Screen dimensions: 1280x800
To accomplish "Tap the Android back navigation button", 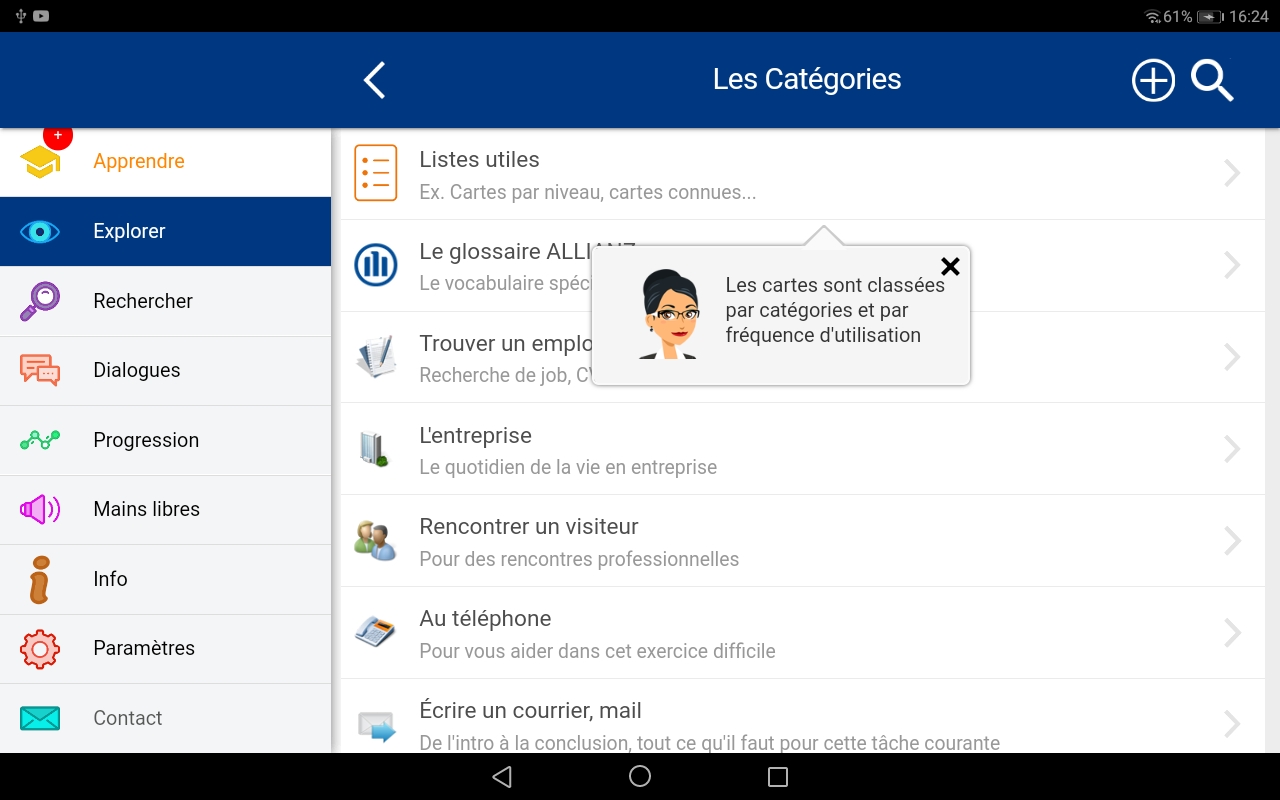I will point(502,777).
